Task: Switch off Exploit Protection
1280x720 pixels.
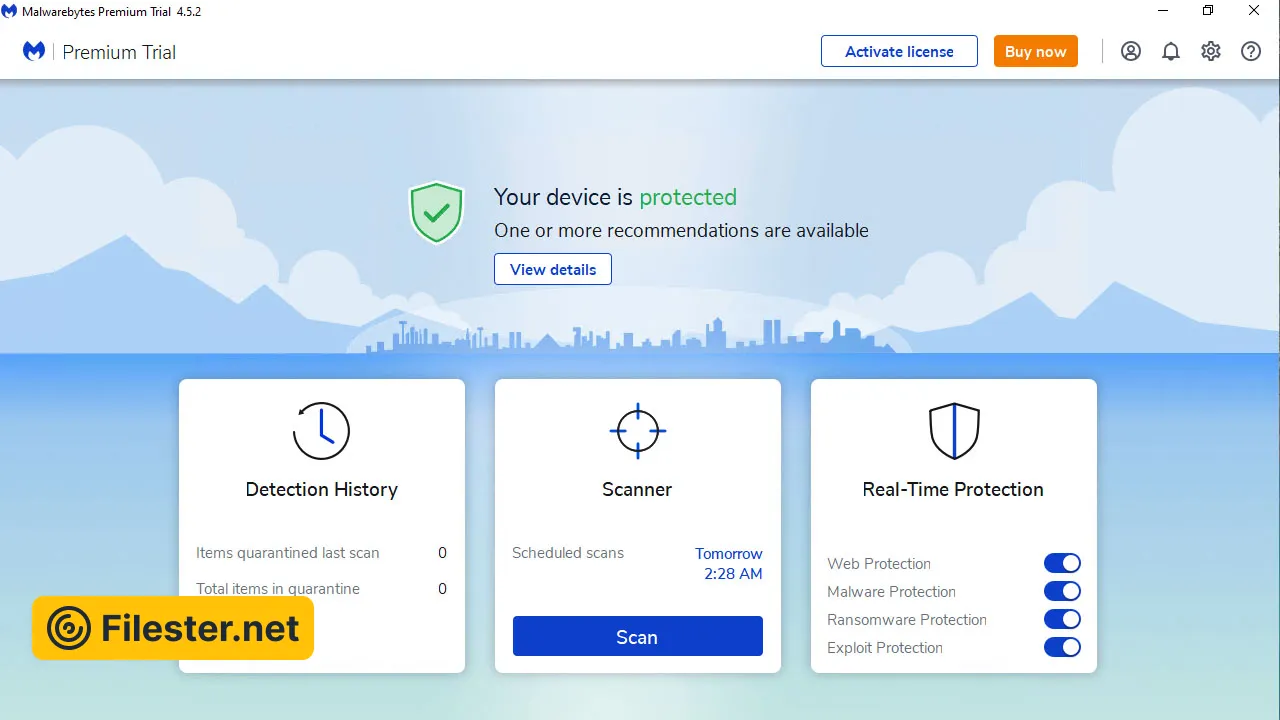Action: click(1062, 648)
